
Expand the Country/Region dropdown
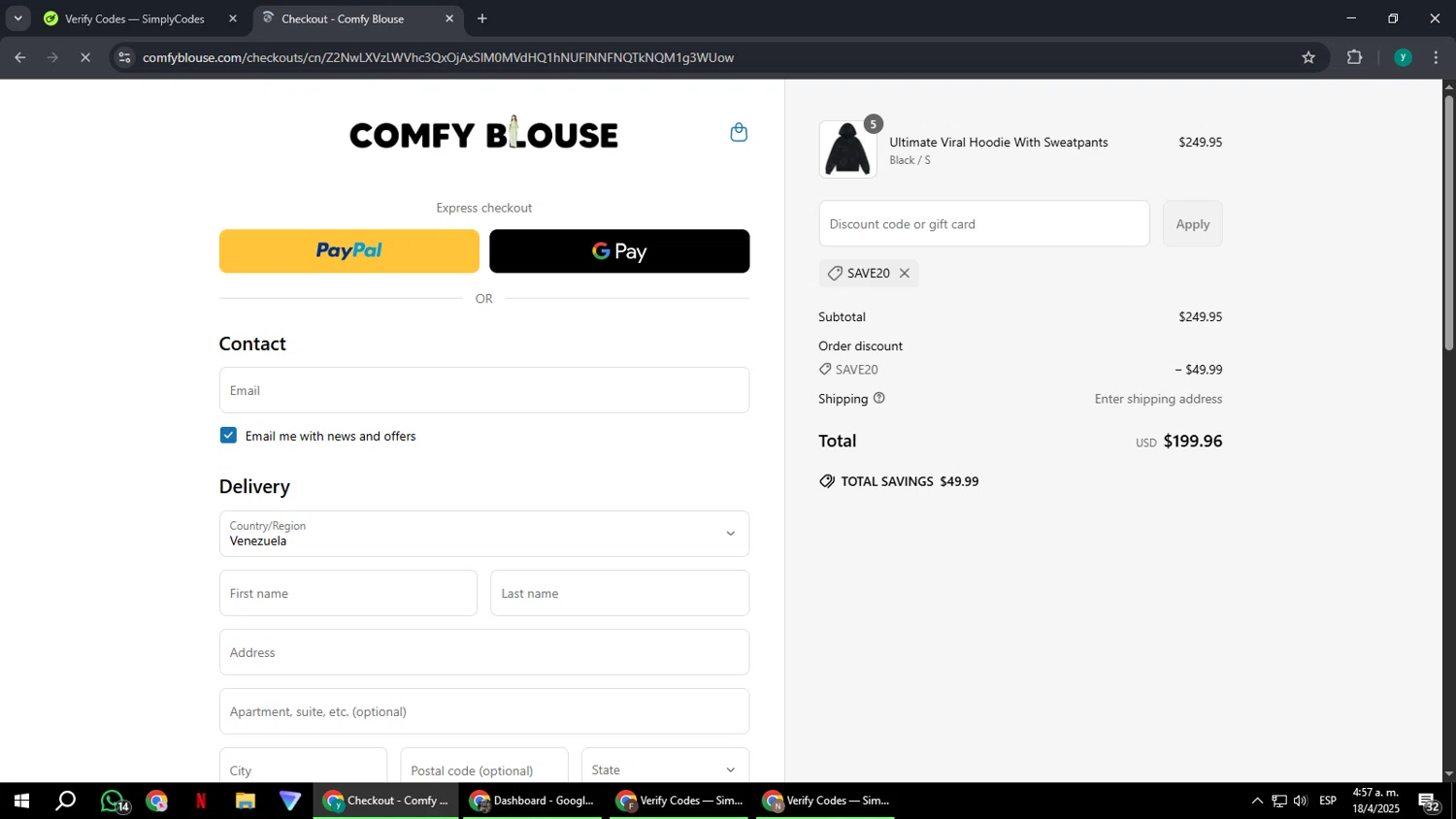click(484, 534)
